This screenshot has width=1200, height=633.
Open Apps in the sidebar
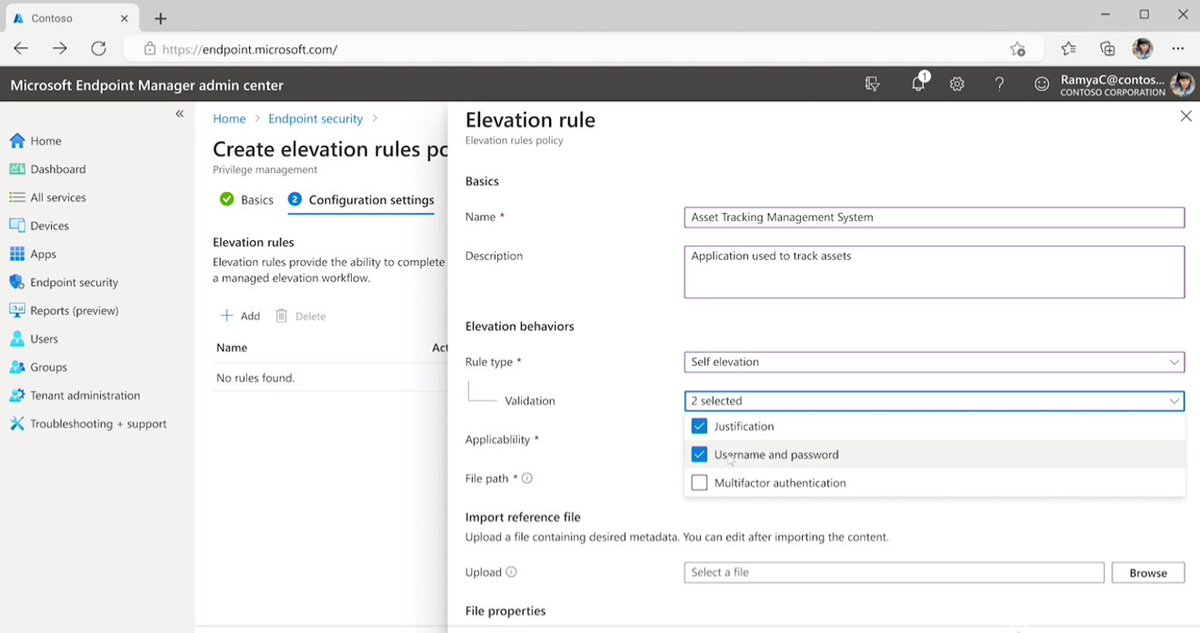(x=33, y=254)
